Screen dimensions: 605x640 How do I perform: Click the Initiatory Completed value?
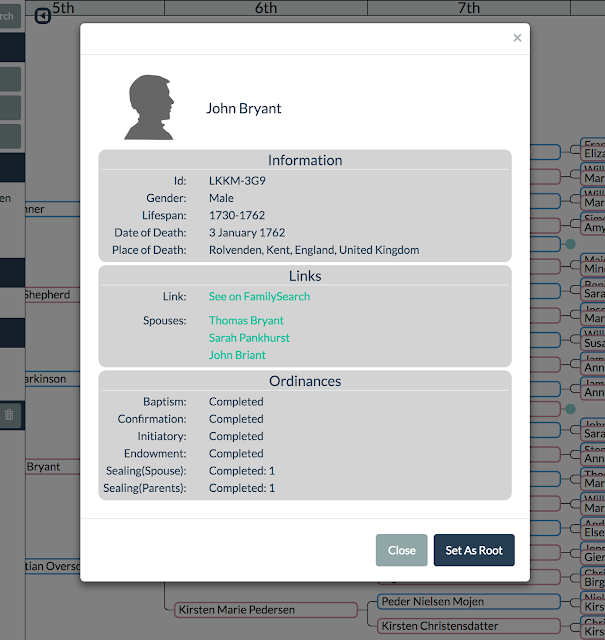[236, 436]
